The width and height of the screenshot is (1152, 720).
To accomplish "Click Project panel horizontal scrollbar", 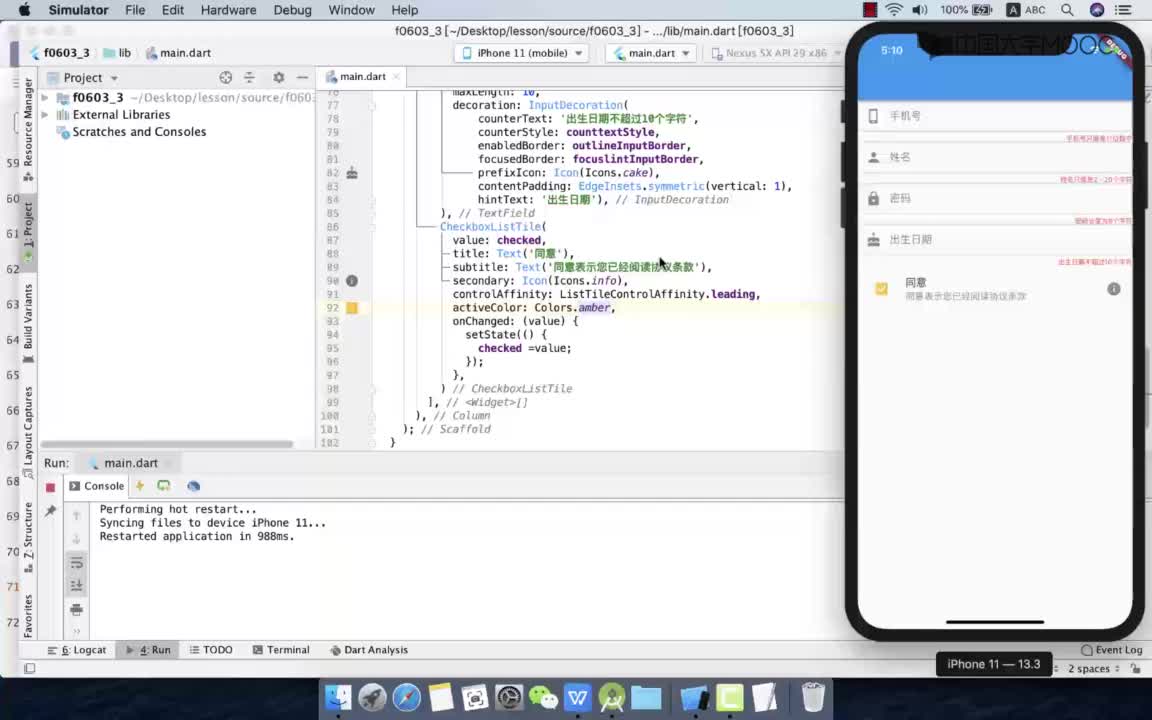I will (168, 444).
